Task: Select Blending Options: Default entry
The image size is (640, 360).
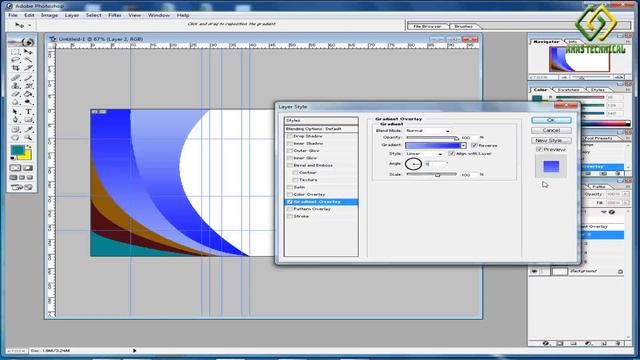Action: pos(321,129)
